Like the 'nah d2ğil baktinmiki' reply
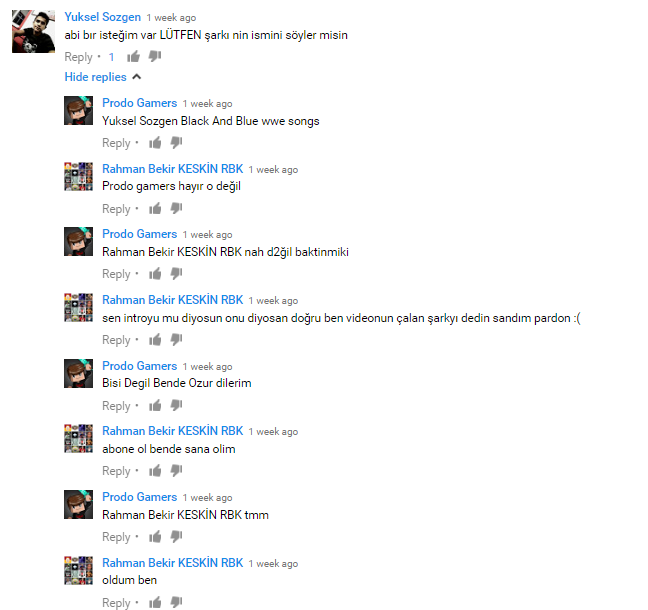Screen dimensions: 648x610 pyautogui.click(x=155, y=274)
